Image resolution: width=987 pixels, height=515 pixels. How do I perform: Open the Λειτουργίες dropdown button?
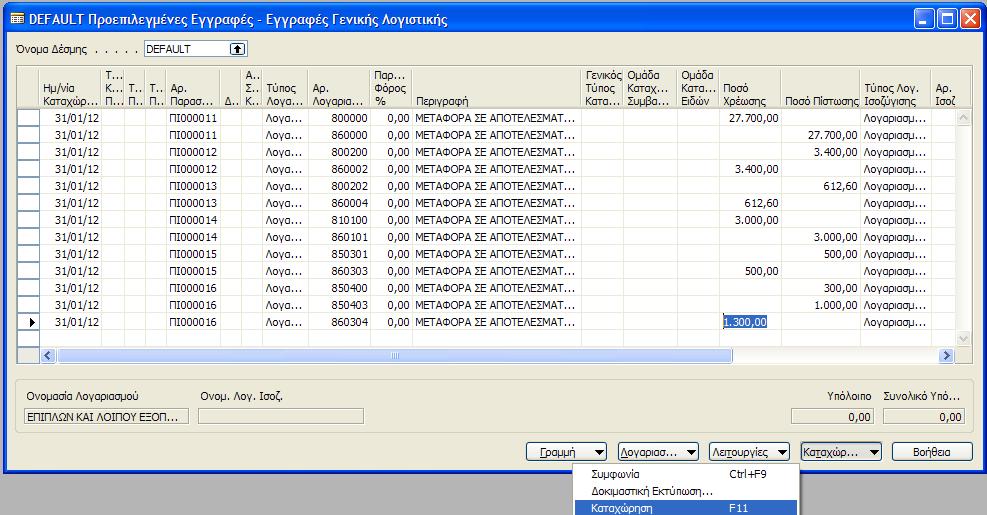pos(750,452)
